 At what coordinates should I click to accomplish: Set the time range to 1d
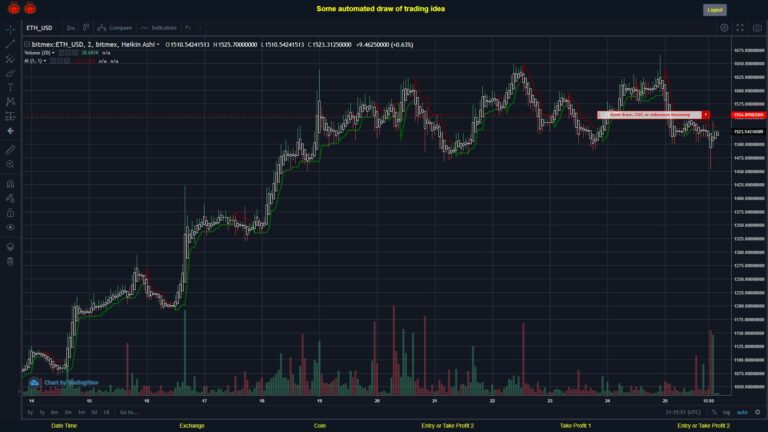point(106,412)
